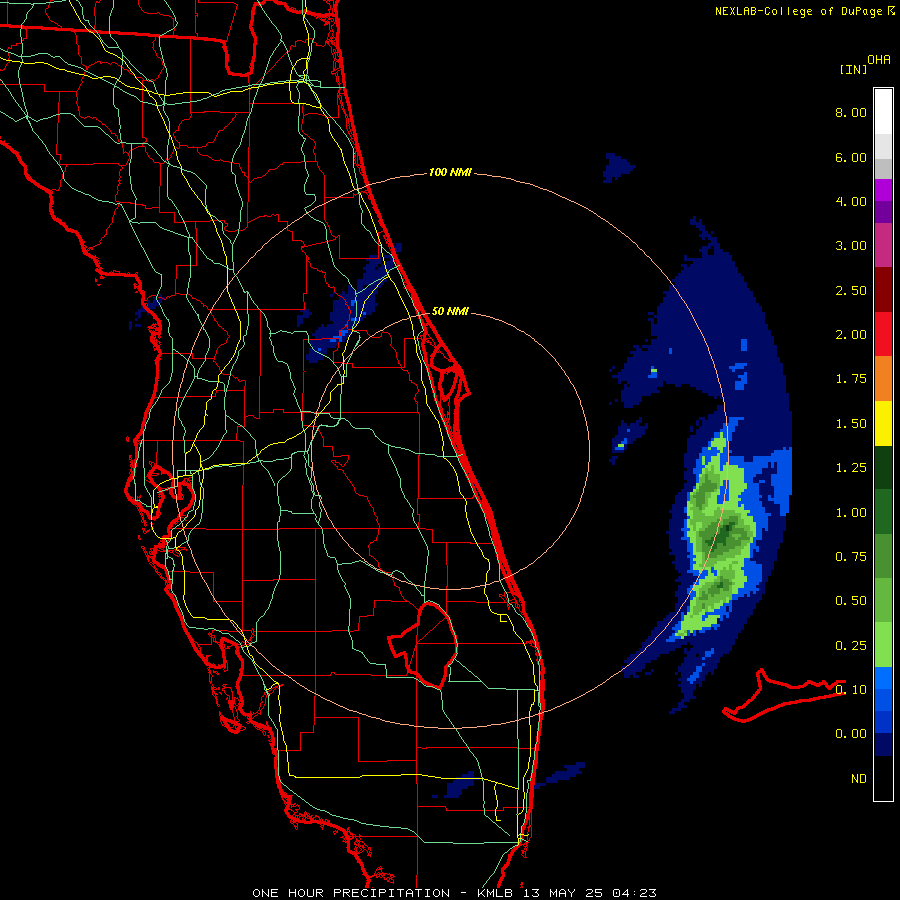Click the 0.00 legend value
The width and height of the screenshot is (900, 900).
click(x=851, y=734)
